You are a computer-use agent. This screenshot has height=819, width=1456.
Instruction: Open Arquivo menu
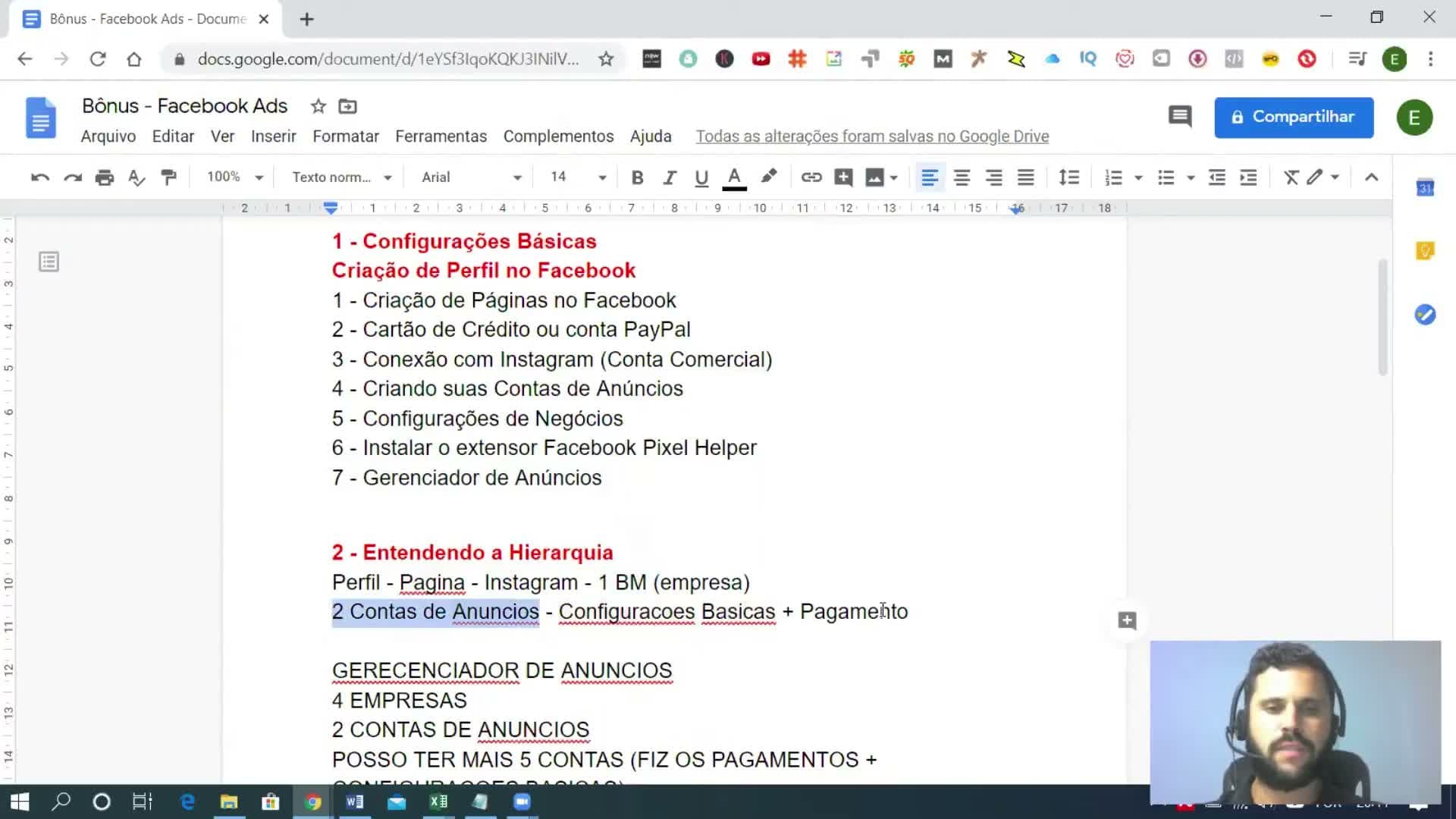point(108,136)
